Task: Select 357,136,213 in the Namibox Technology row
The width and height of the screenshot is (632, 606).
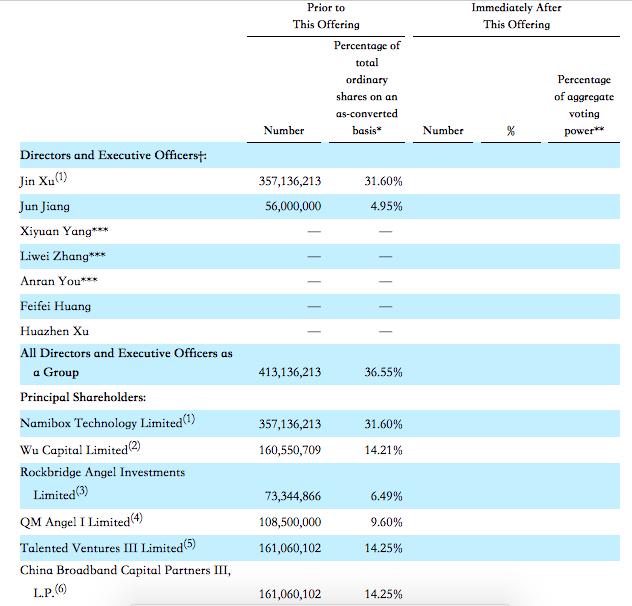Action: [290, 424]
